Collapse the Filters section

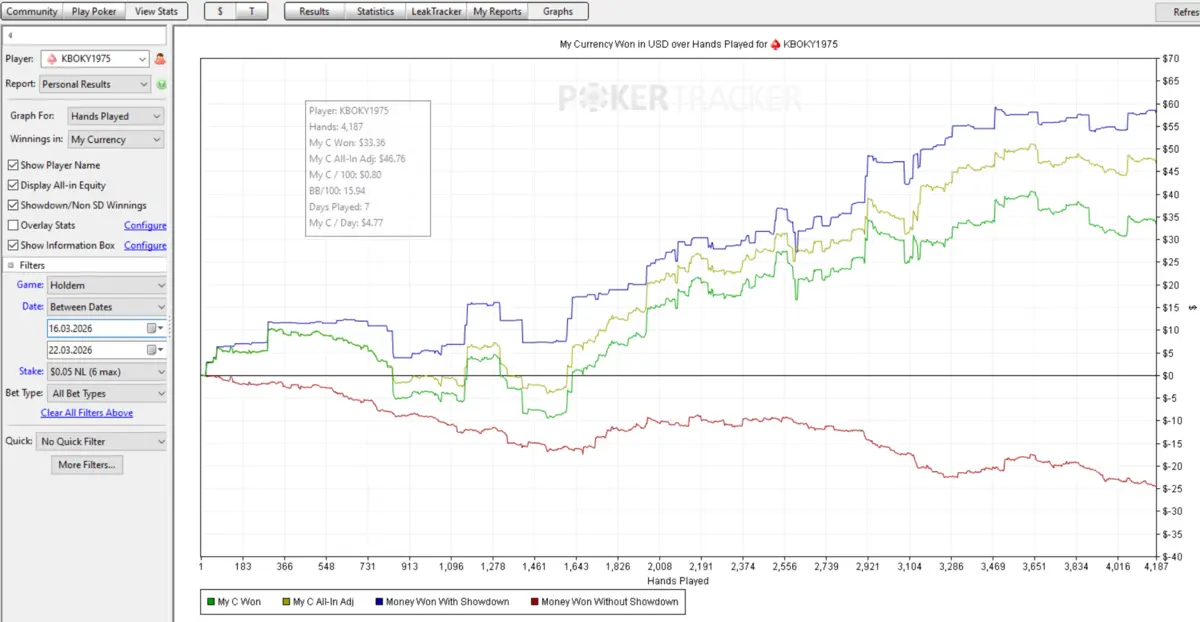[x=11, y=265]
